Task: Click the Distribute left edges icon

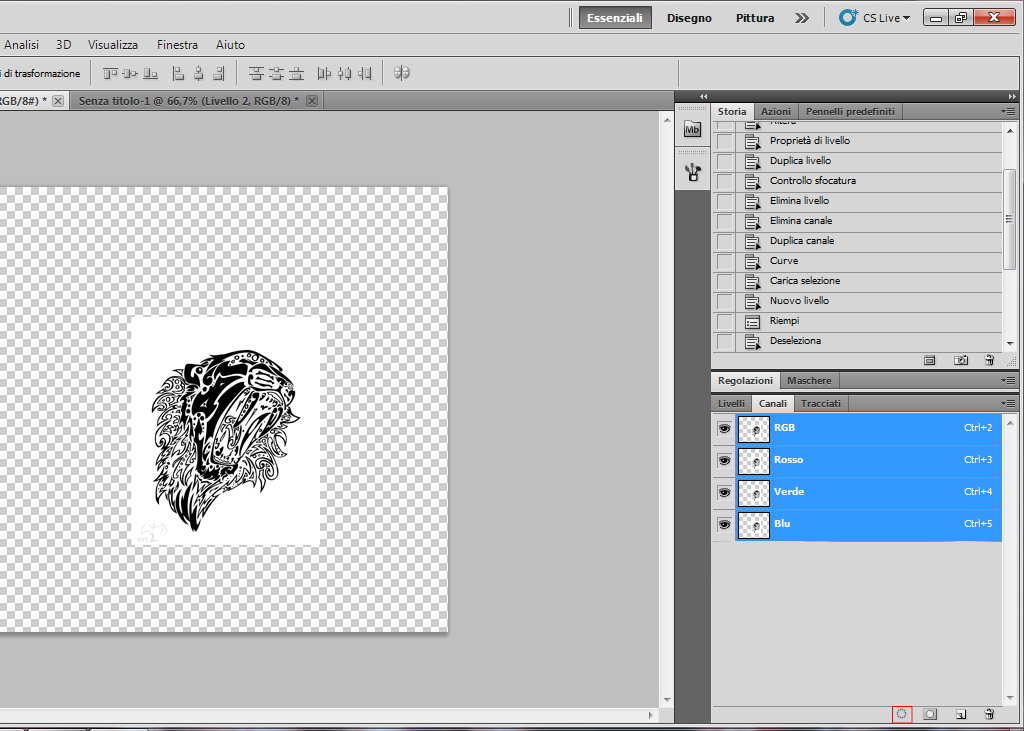Action: tap(324, 73)
